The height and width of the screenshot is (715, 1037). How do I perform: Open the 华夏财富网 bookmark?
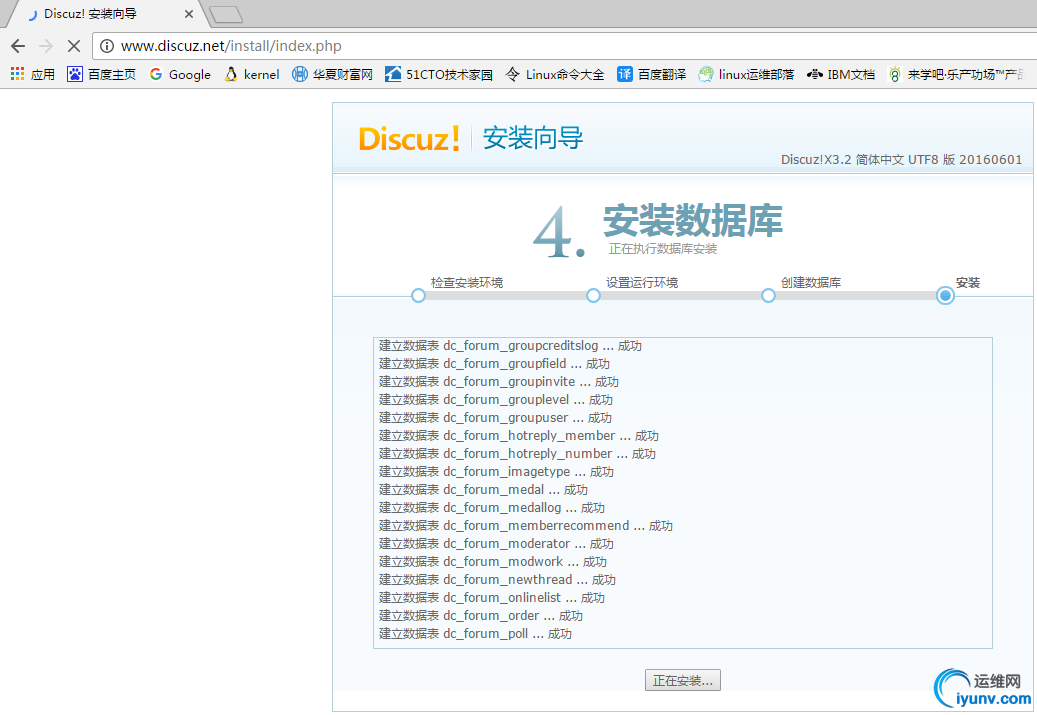pos(333,74)
